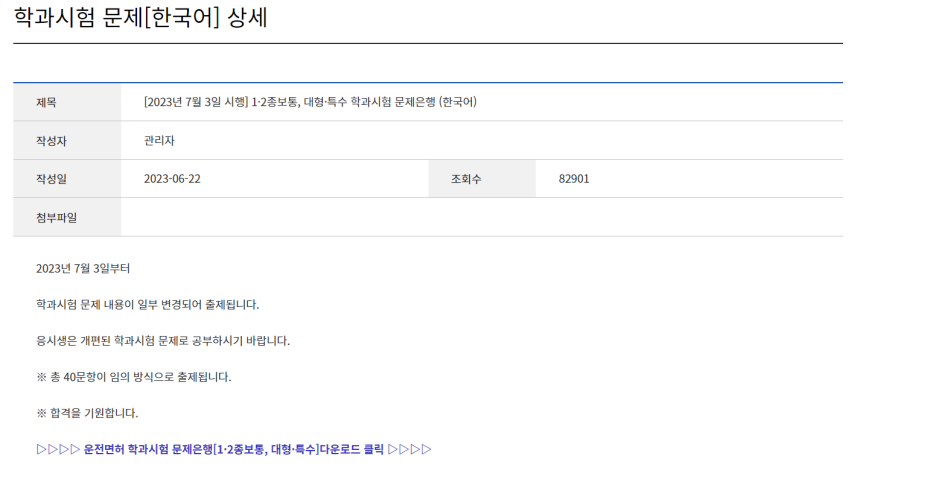
Task: Select the post title starting [2023년 7월 3일 시행]
Action: [310, 102]
